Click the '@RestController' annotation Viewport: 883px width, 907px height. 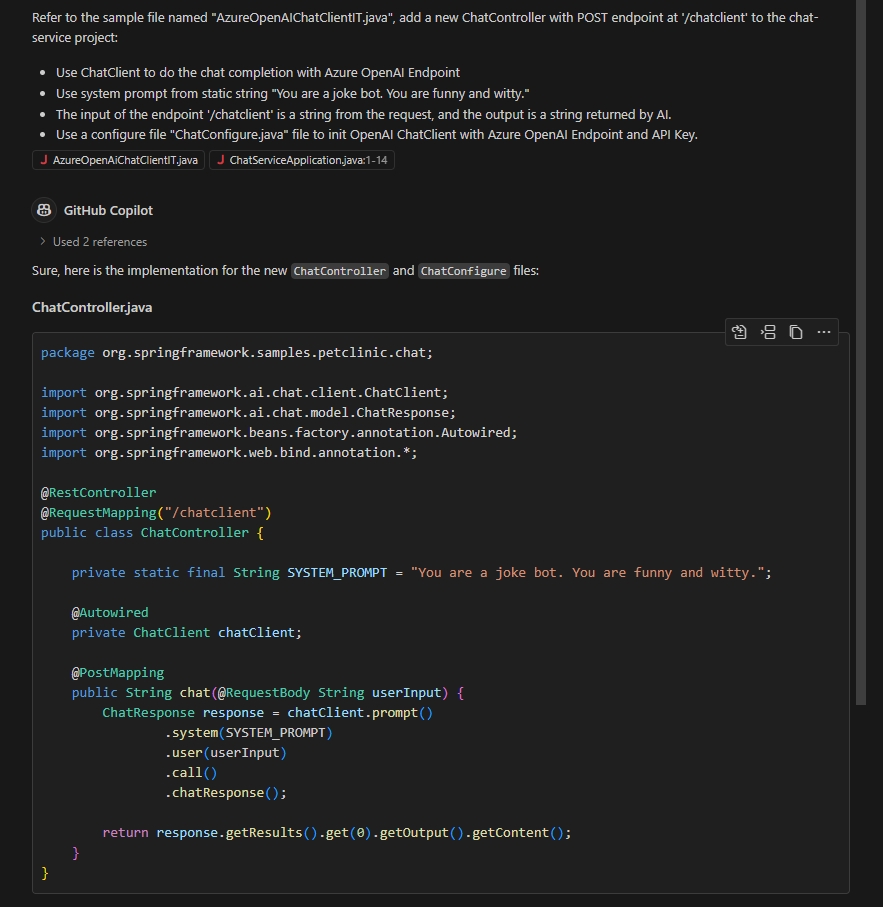click(98, 492)
